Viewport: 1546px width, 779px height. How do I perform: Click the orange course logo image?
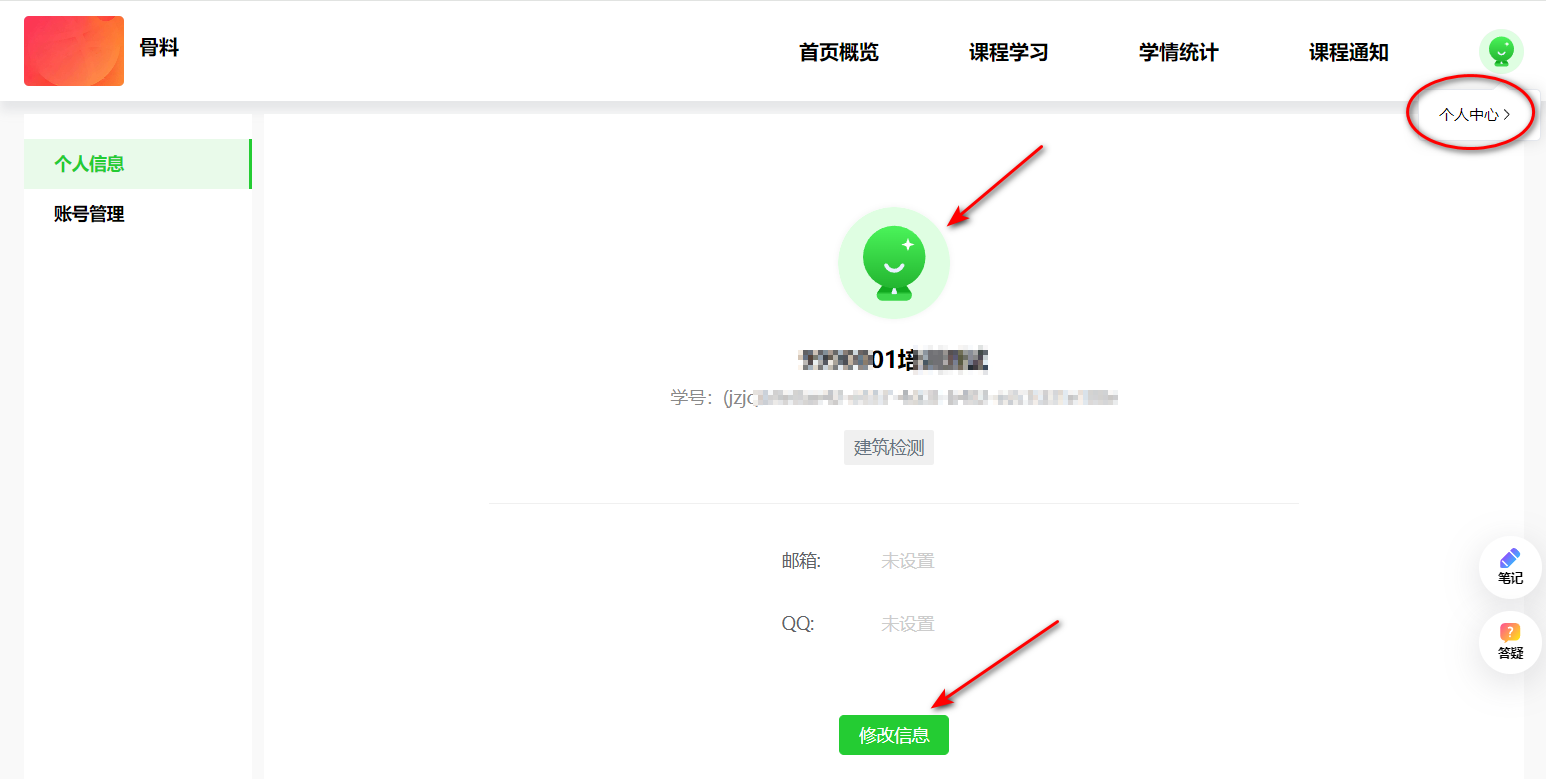(x=74, y=51)
